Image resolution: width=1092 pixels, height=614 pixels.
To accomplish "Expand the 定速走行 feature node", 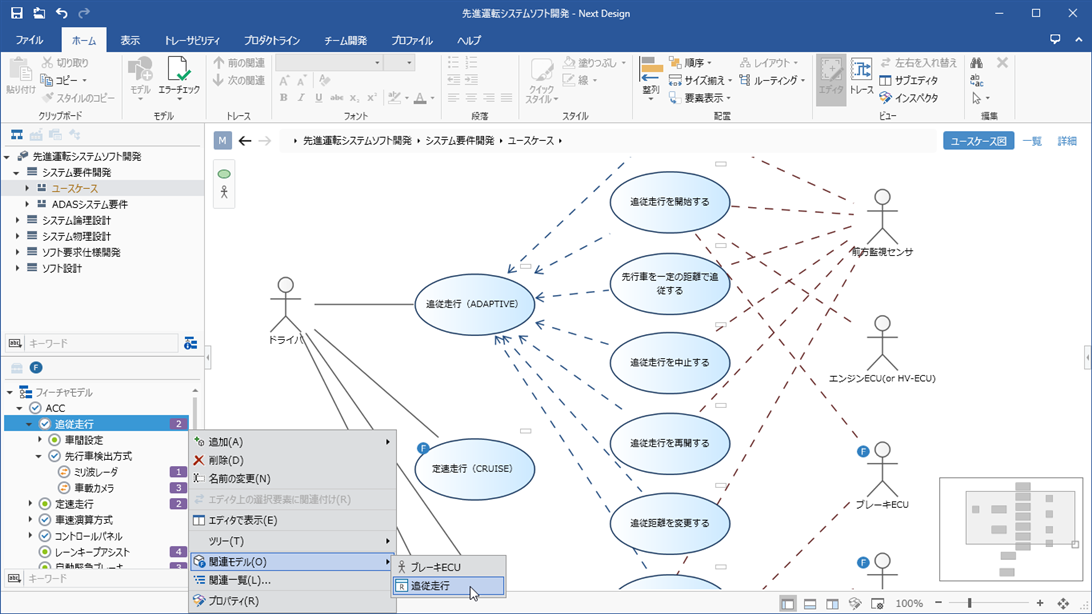I will pos(30,504).
